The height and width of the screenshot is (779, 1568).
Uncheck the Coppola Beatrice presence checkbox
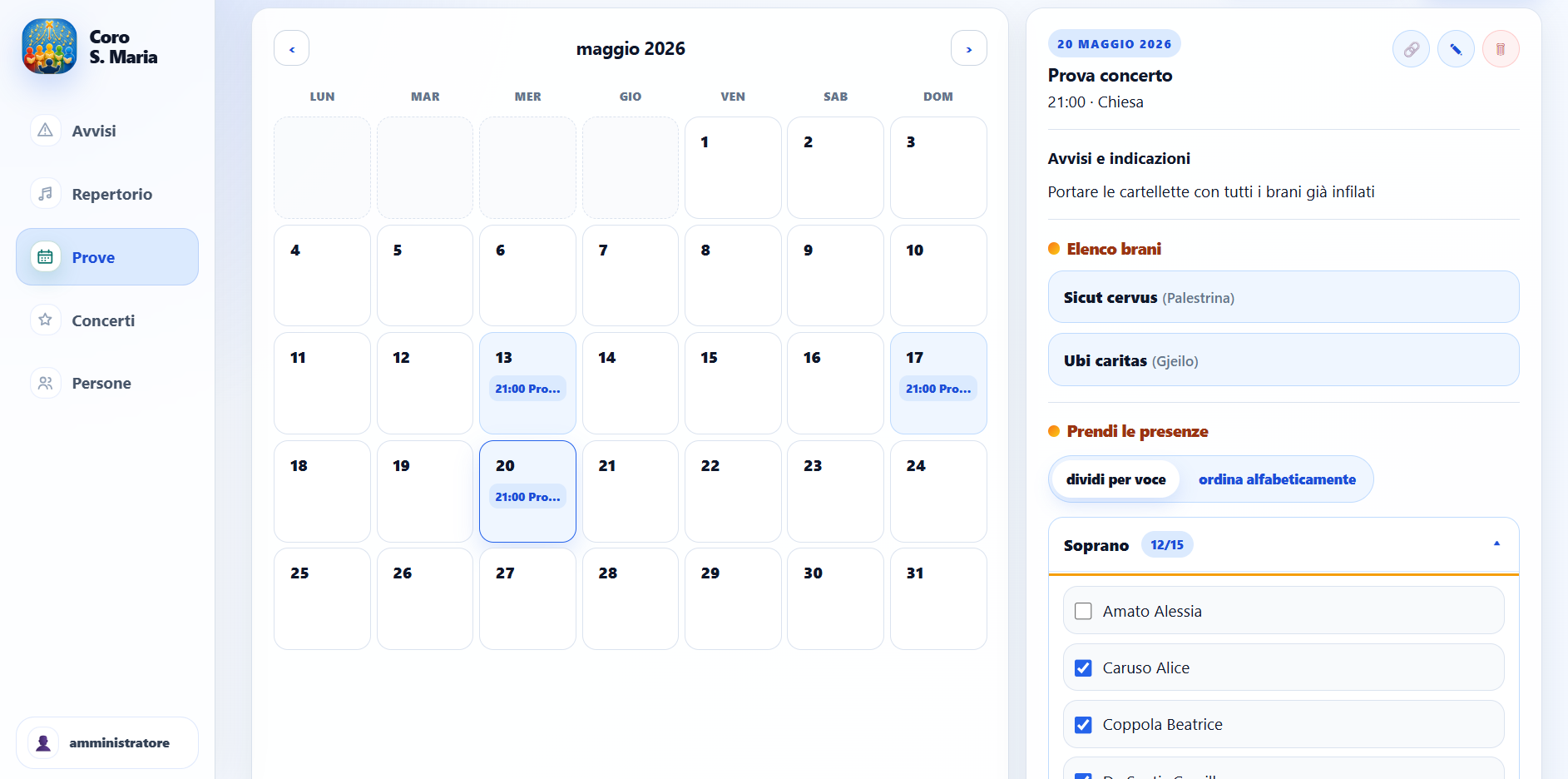coord(1083,724)
